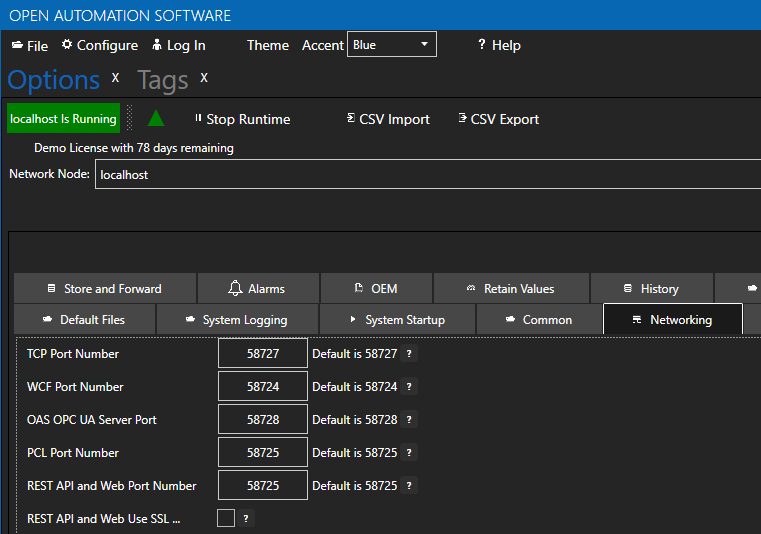This screenshot has height=534, width=761.
Task: Click the folder icon next to File
Action: point(17,45)
